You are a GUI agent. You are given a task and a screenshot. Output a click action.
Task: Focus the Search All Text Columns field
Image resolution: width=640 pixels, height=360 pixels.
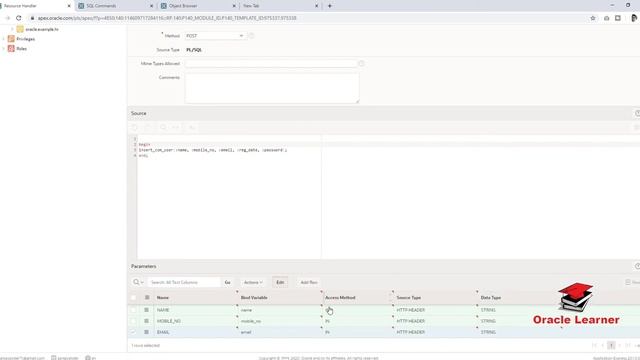tap(184, 282)
